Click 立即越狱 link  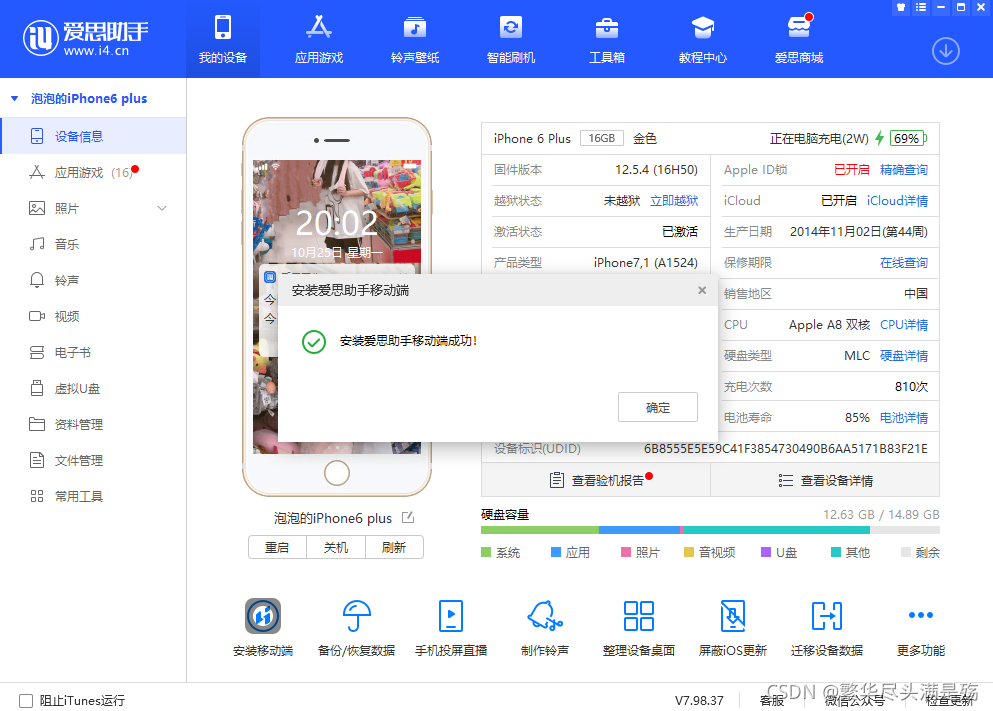pos(674,201)
